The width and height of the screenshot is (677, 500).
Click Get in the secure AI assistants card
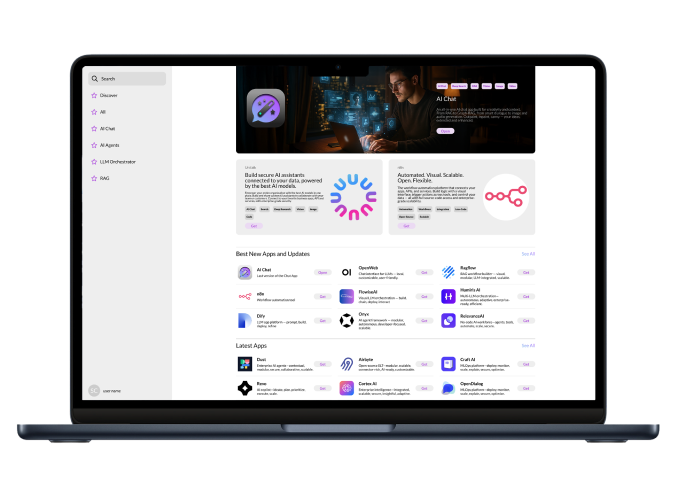tap(254, 226)
